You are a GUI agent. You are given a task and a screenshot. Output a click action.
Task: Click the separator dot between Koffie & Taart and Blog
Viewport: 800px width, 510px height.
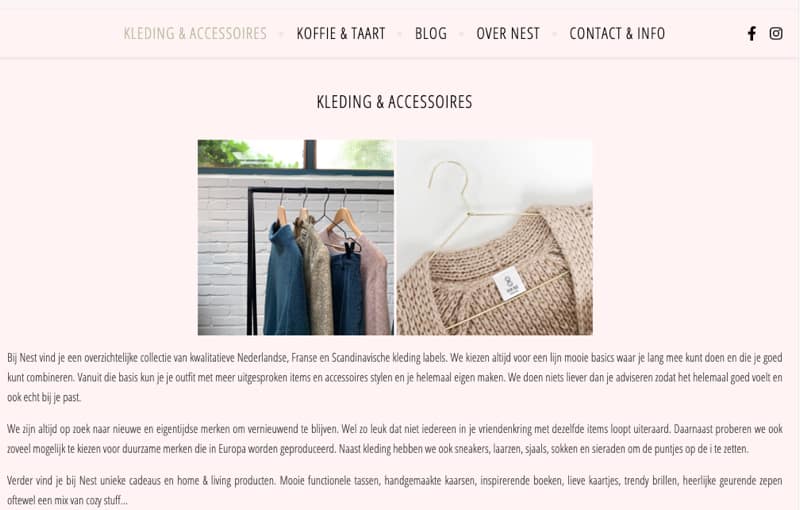pos(400,34)
